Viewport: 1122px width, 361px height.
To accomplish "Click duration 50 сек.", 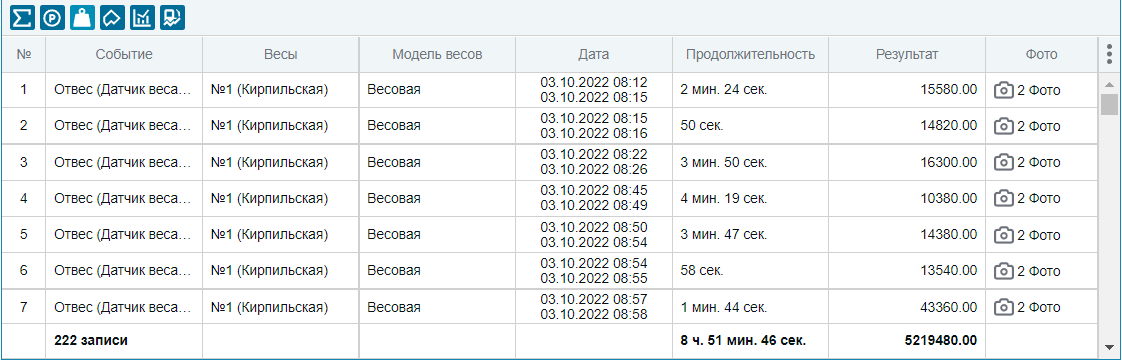I will (702, 126).
